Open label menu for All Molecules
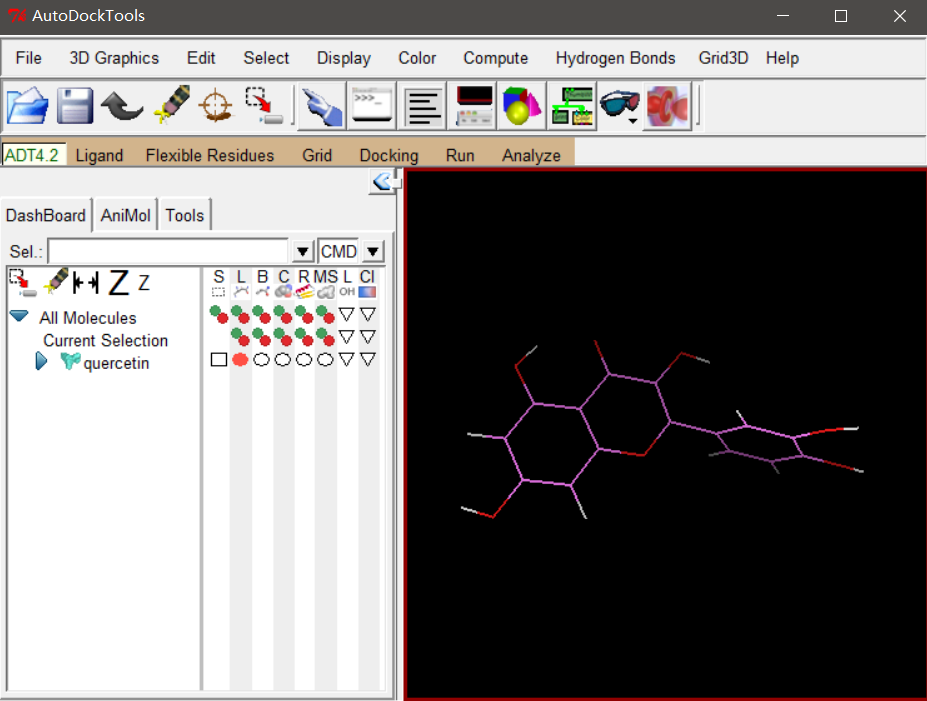Screen dimensions: 927x701 346,314
